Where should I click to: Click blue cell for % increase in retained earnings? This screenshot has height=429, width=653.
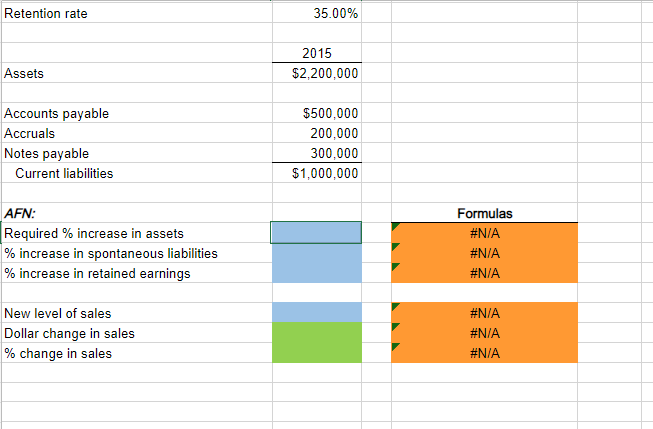point(317,273)
